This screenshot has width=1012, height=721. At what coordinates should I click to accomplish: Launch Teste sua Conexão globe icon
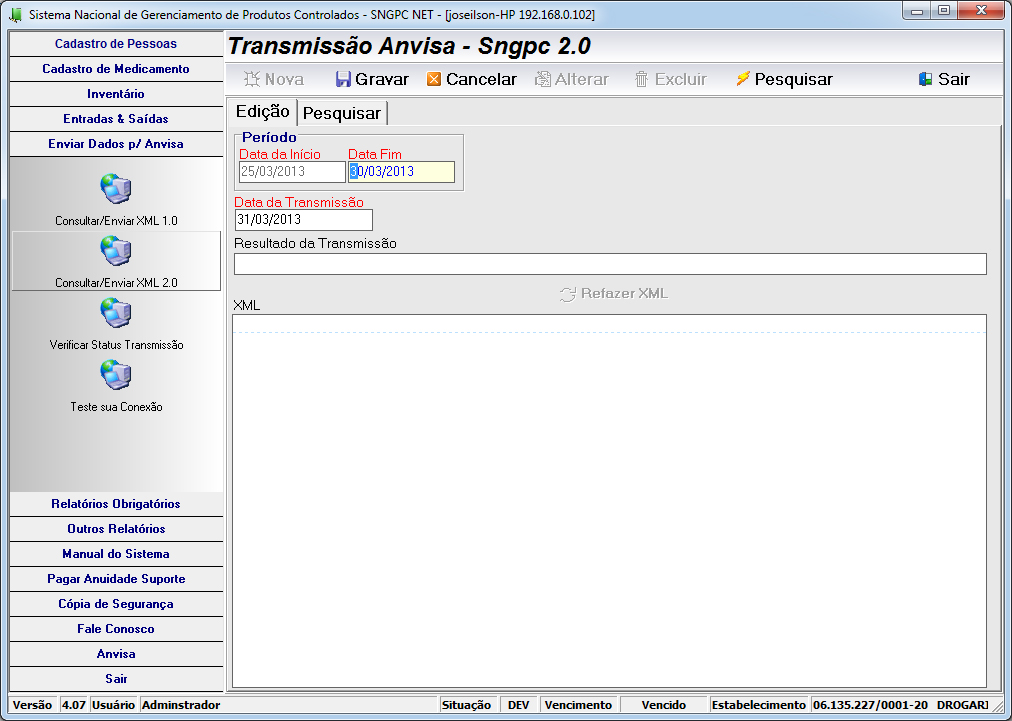(116, 375)
